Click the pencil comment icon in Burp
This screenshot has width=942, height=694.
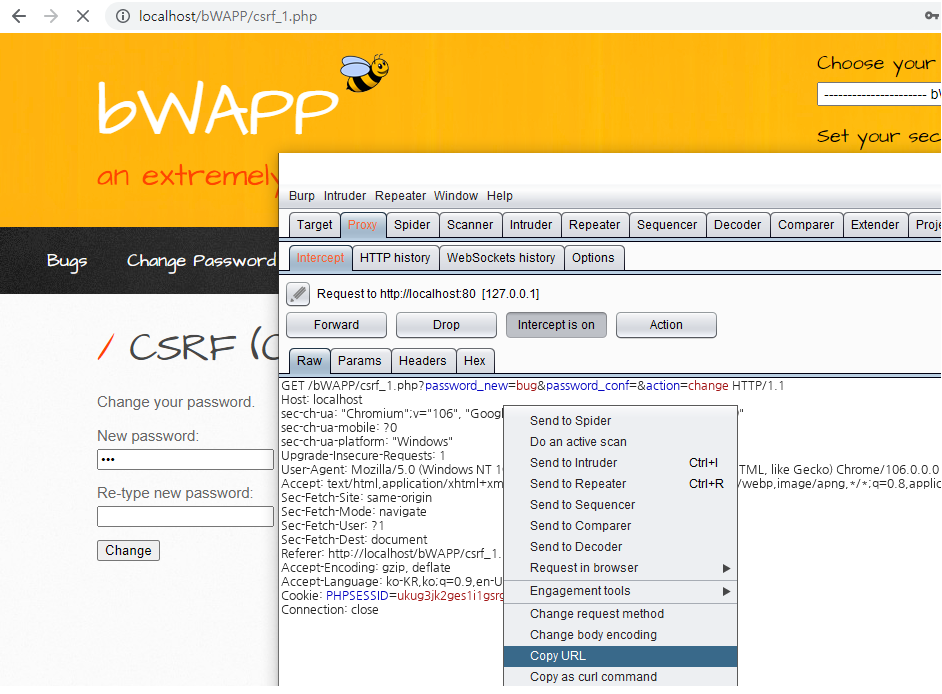point(298,294)
